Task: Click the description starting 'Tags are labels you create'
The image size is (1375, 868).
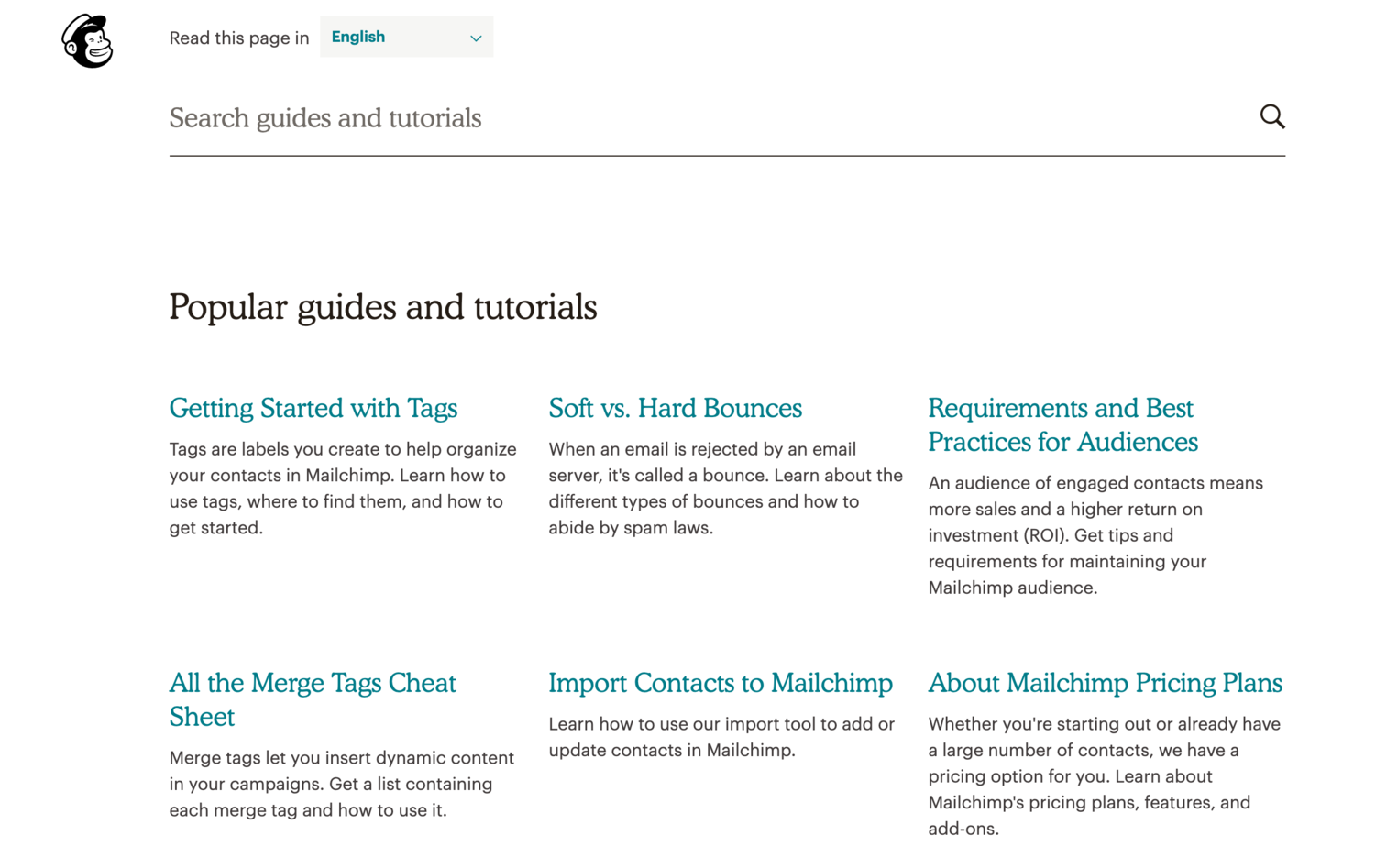Action: (x=343, y=489)
